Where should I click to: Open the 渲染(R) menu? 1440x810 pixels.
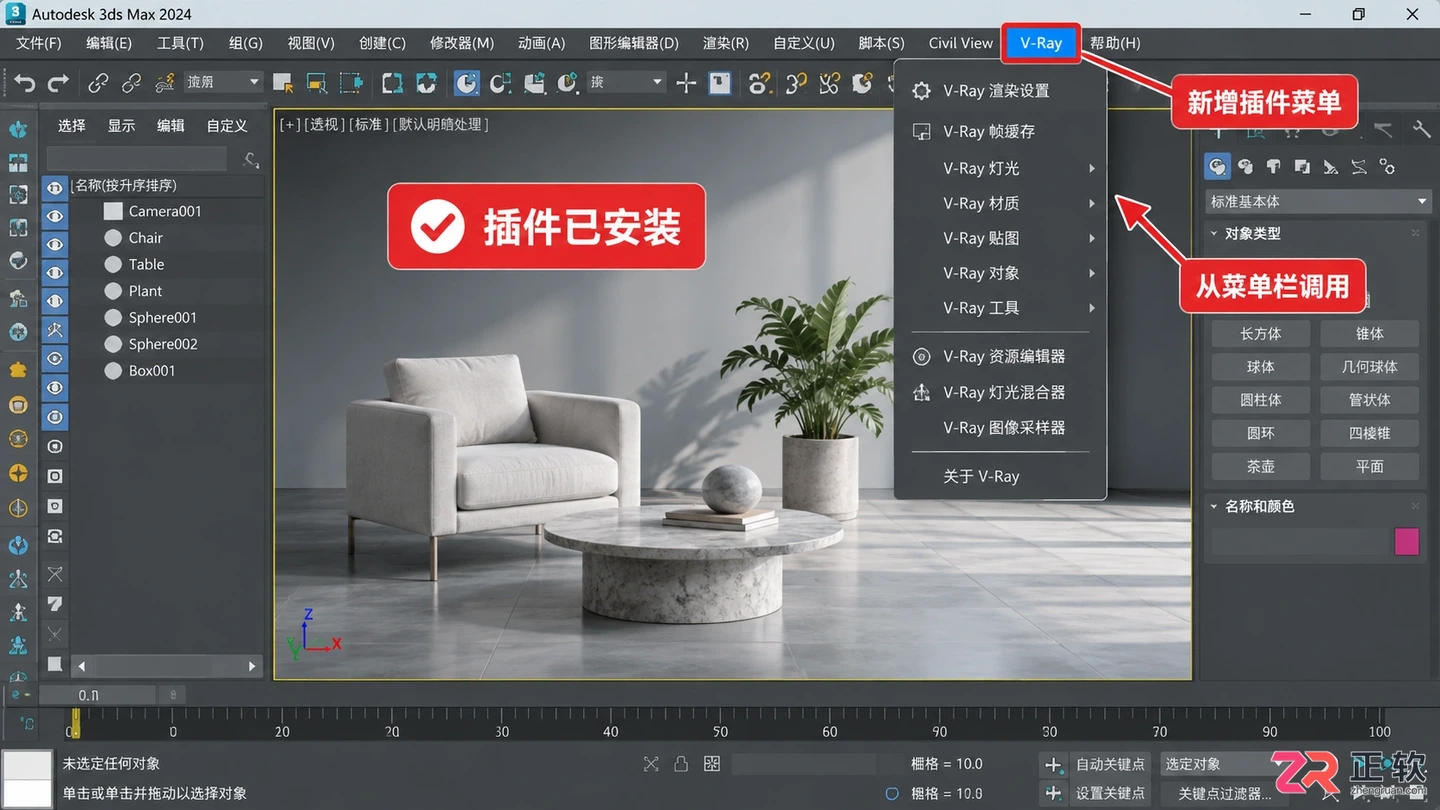tap(726, 43)
